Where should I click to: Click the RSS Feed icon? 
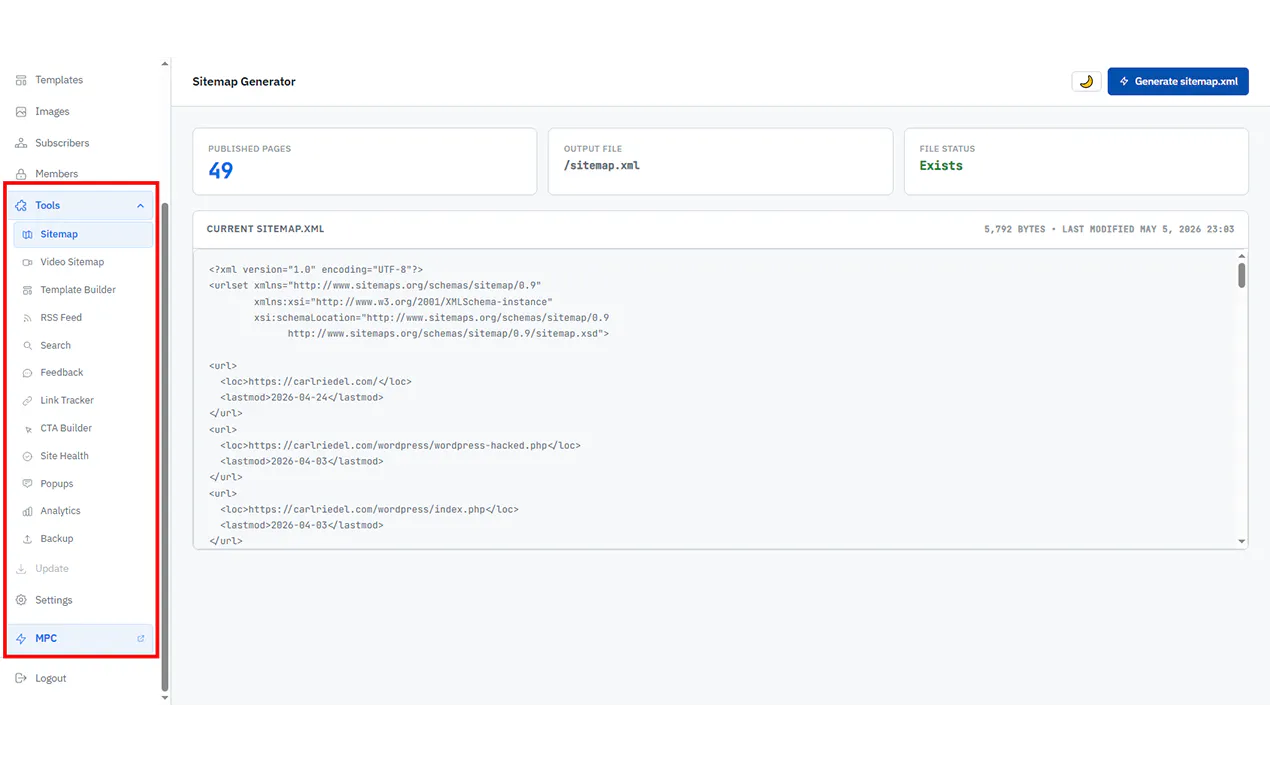(27, 318)
